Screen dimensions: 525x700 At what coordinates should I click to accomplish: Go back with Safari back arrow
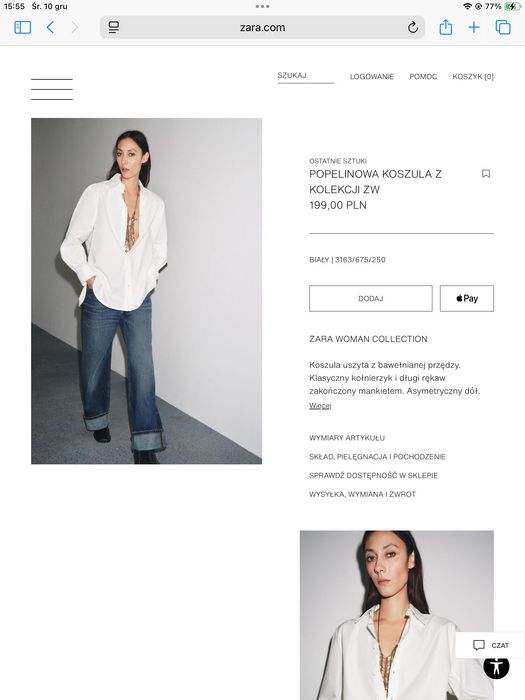coord(50,28)
